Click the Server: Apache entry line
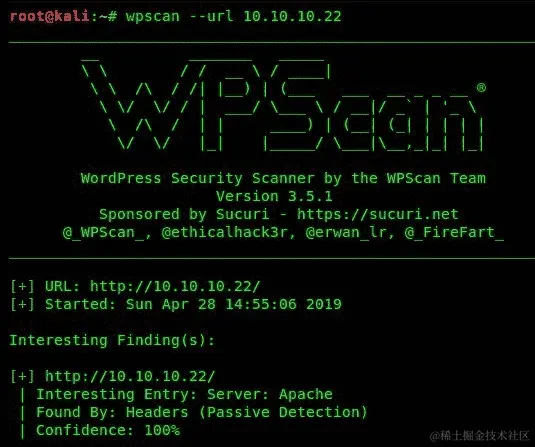Viewport: 535px width, 447px height. [184, 394]
